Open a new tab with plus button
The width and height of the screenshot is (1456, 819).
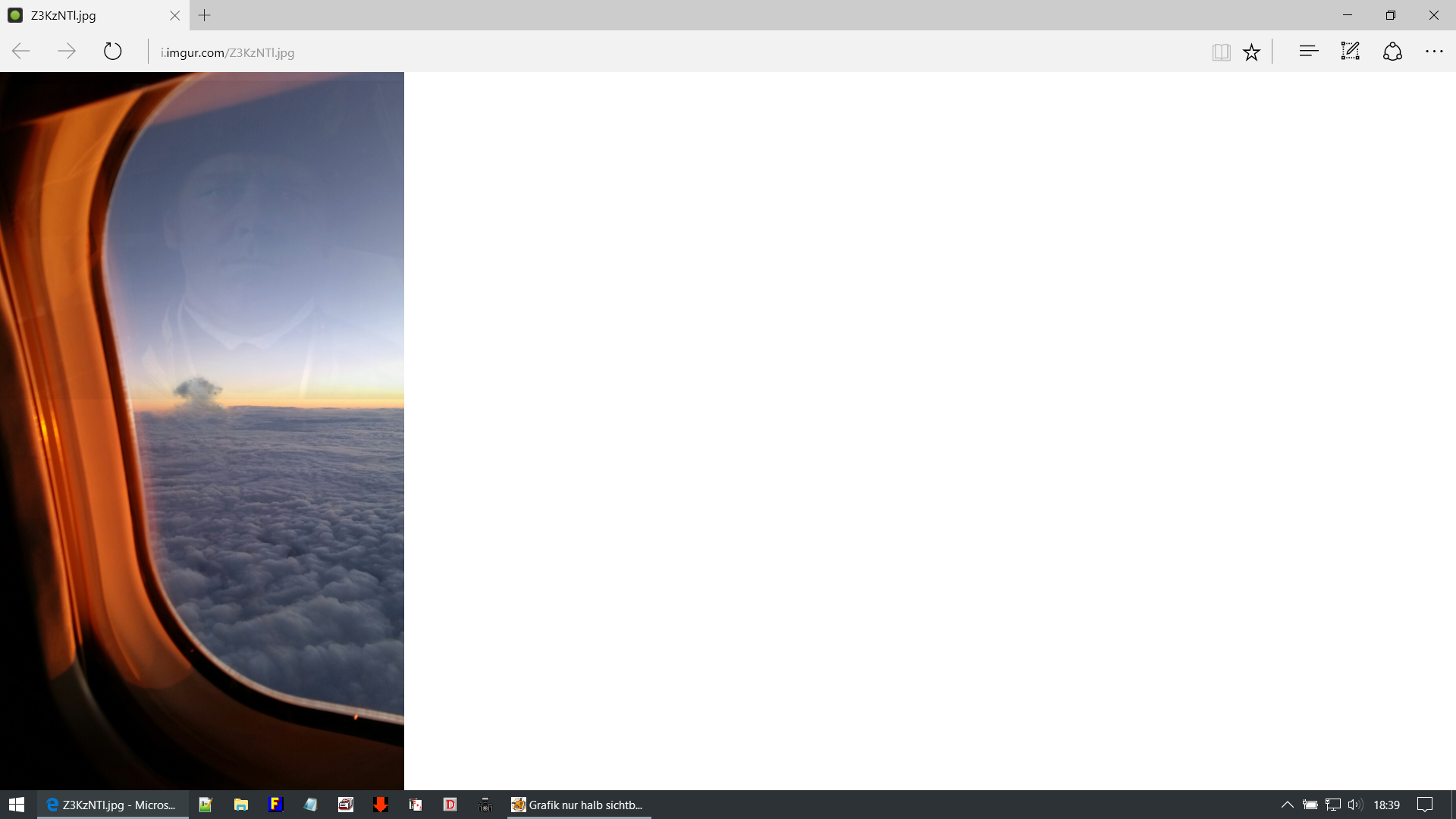click(x=204, y=15)
